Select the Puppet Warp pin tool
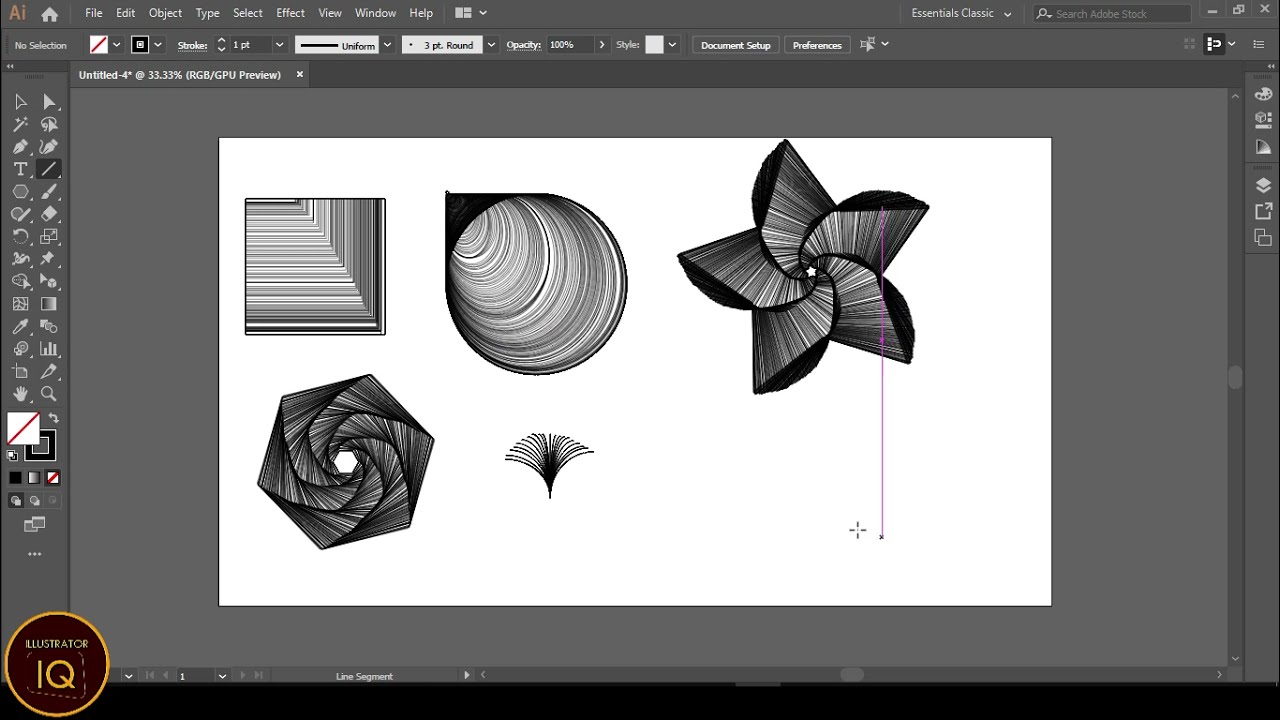Viewport: 1280px width, 720px height. [x=49, y=259]
